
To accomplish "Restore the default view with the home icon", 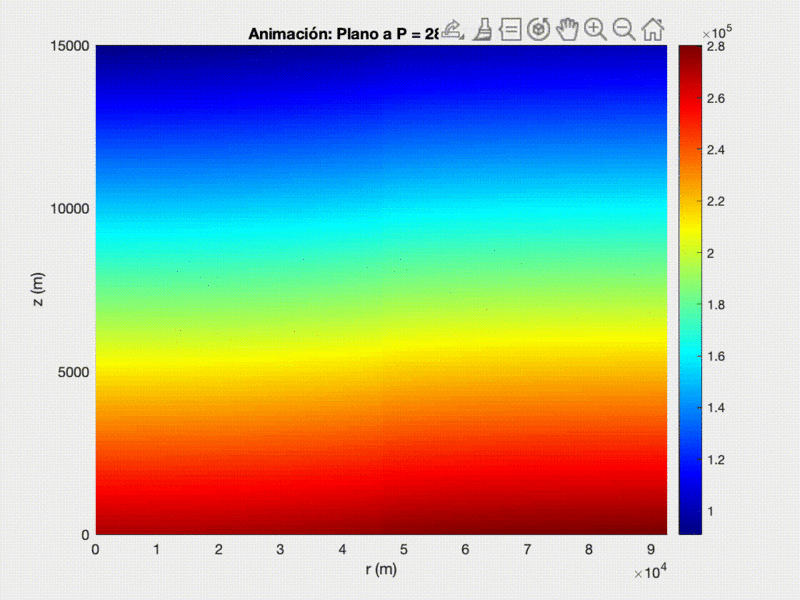I will (652, 31).
